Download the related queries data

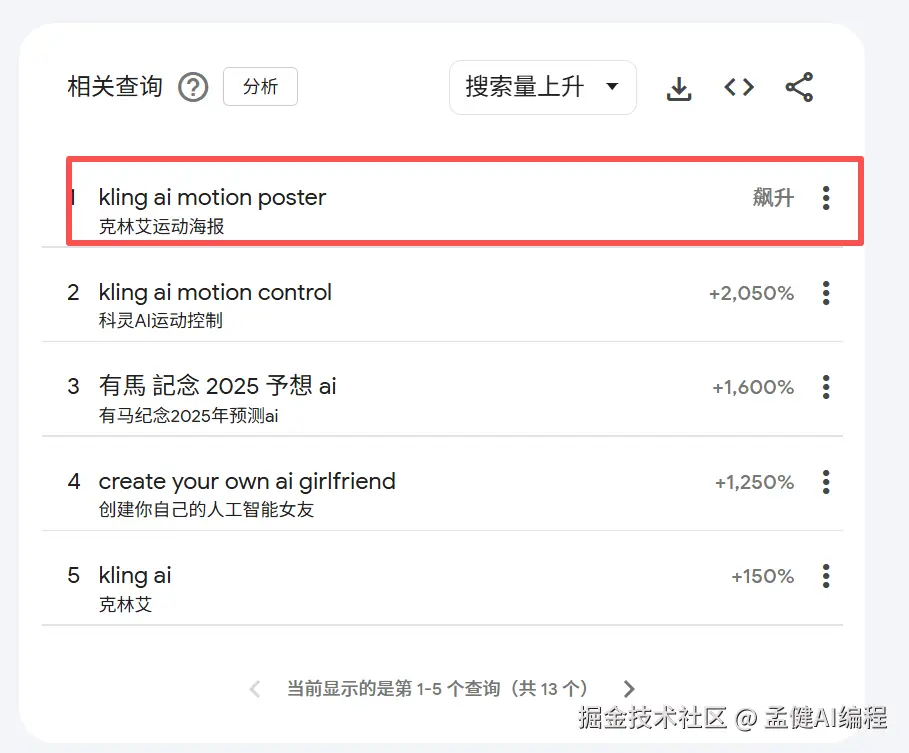coord(679,88)
